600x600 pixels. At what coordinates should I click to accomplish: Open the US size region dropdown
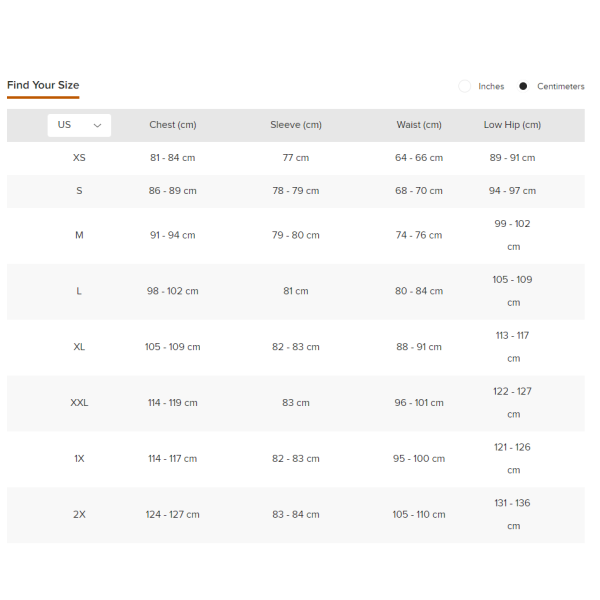coord(79,125)
